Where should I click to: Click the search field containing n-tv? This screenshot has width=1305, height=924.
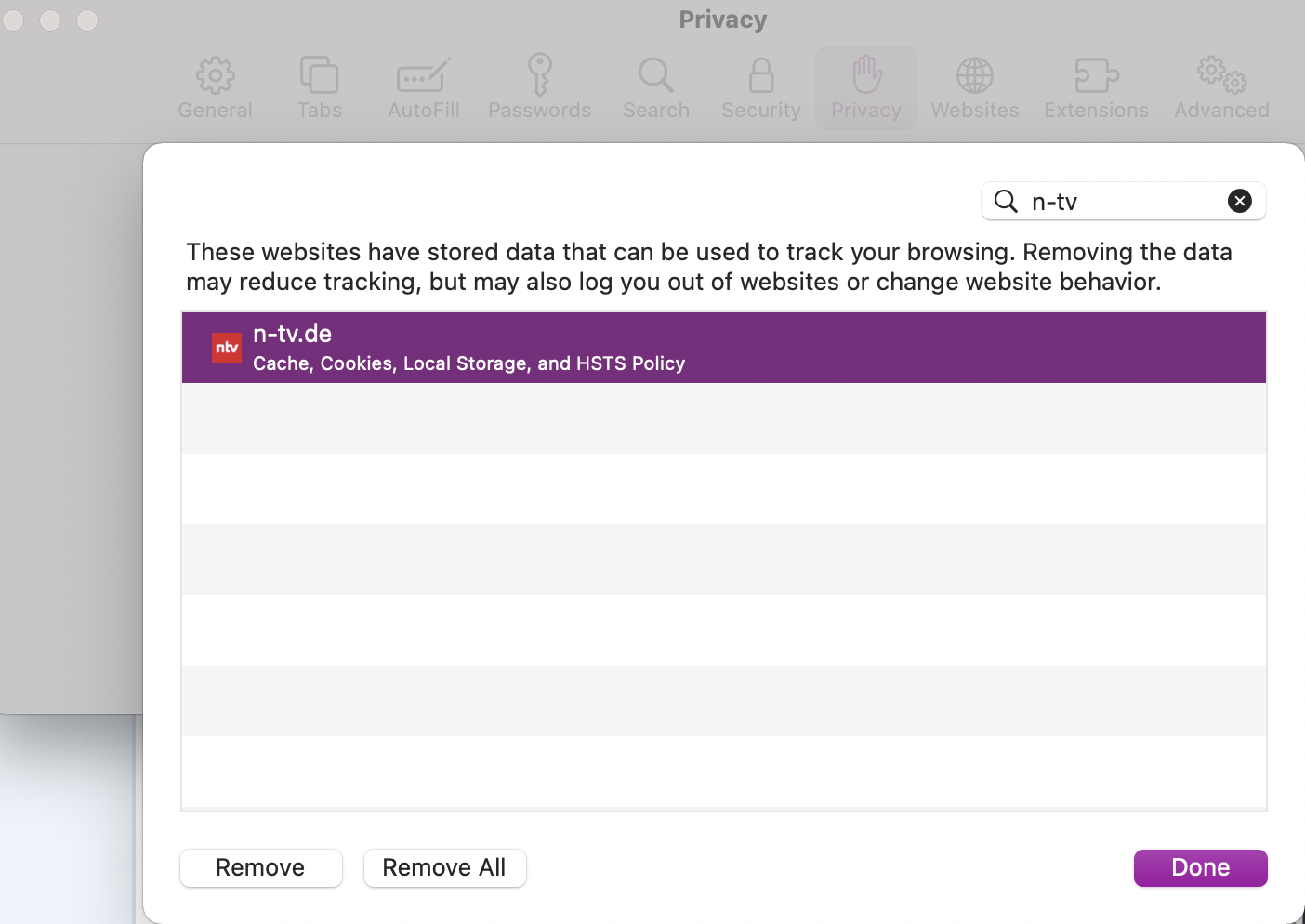(x=1124, y=201)
